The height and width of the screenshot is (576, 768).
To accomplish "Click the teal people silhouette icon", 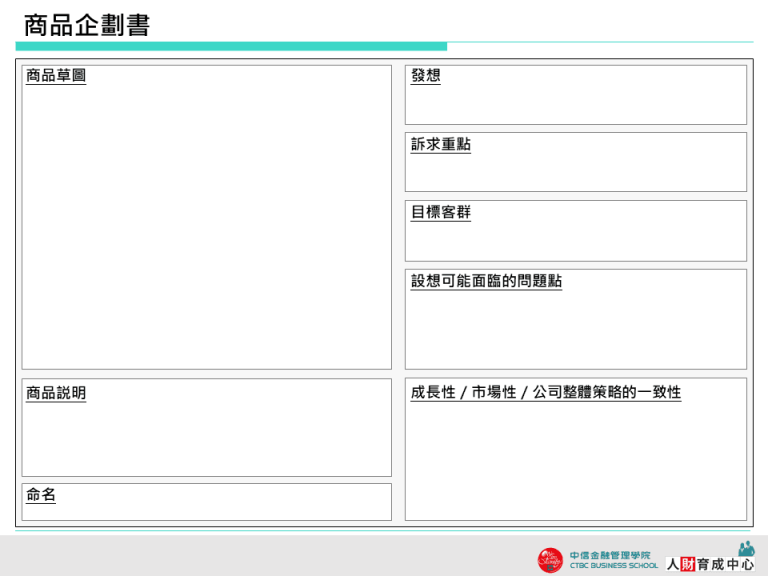I will tap(746, 548).
